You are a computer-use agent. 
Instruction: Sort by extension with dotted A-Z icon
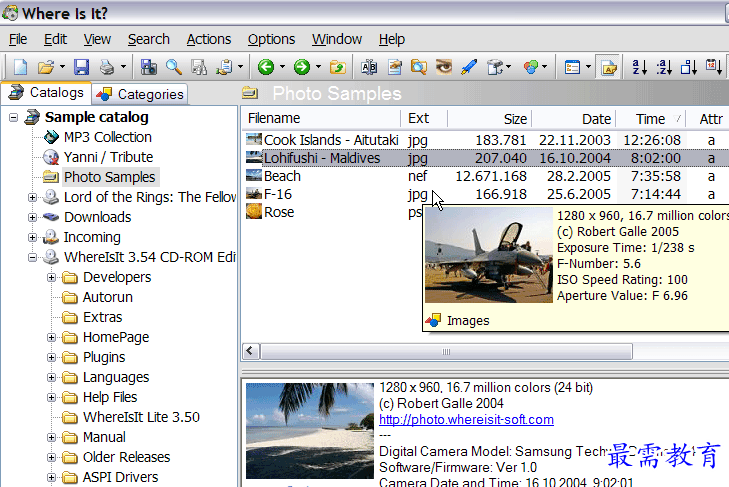(x=664, y=67)
